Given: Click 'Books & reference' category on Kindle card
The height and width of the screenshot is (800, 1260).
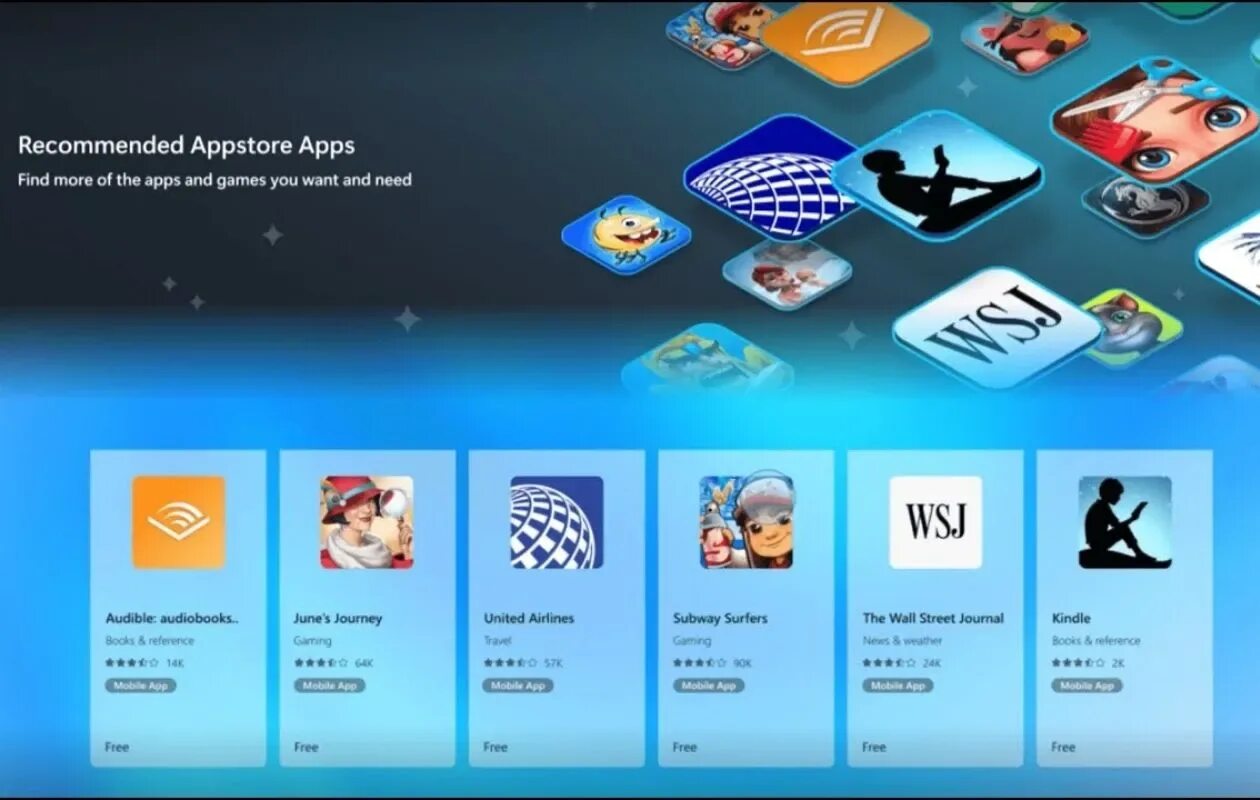Looking at the screenshot, I should click(1096, 641).
